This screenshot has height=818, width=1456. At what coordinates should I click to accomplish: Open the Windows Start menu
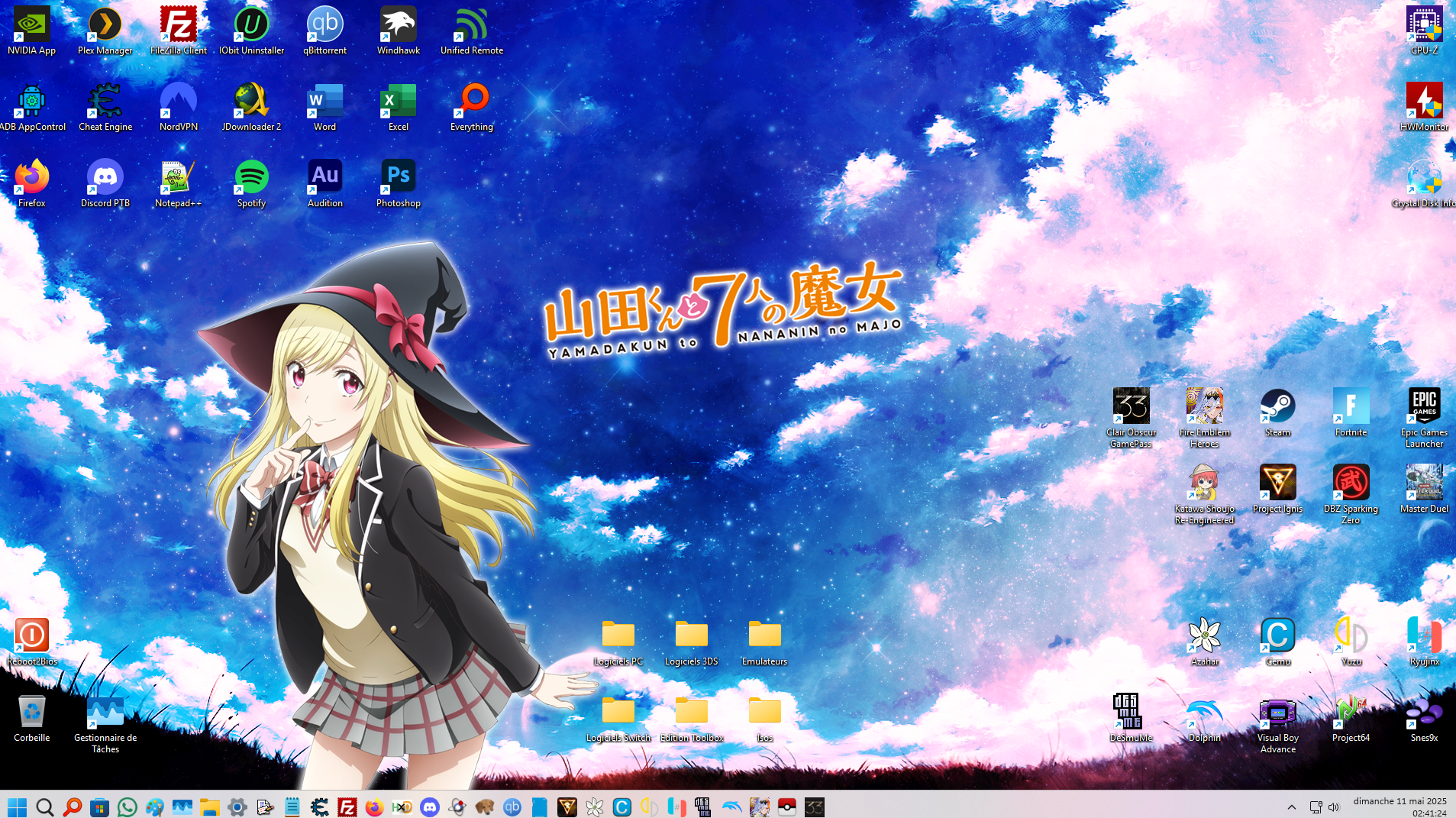(x=17, y=807)
